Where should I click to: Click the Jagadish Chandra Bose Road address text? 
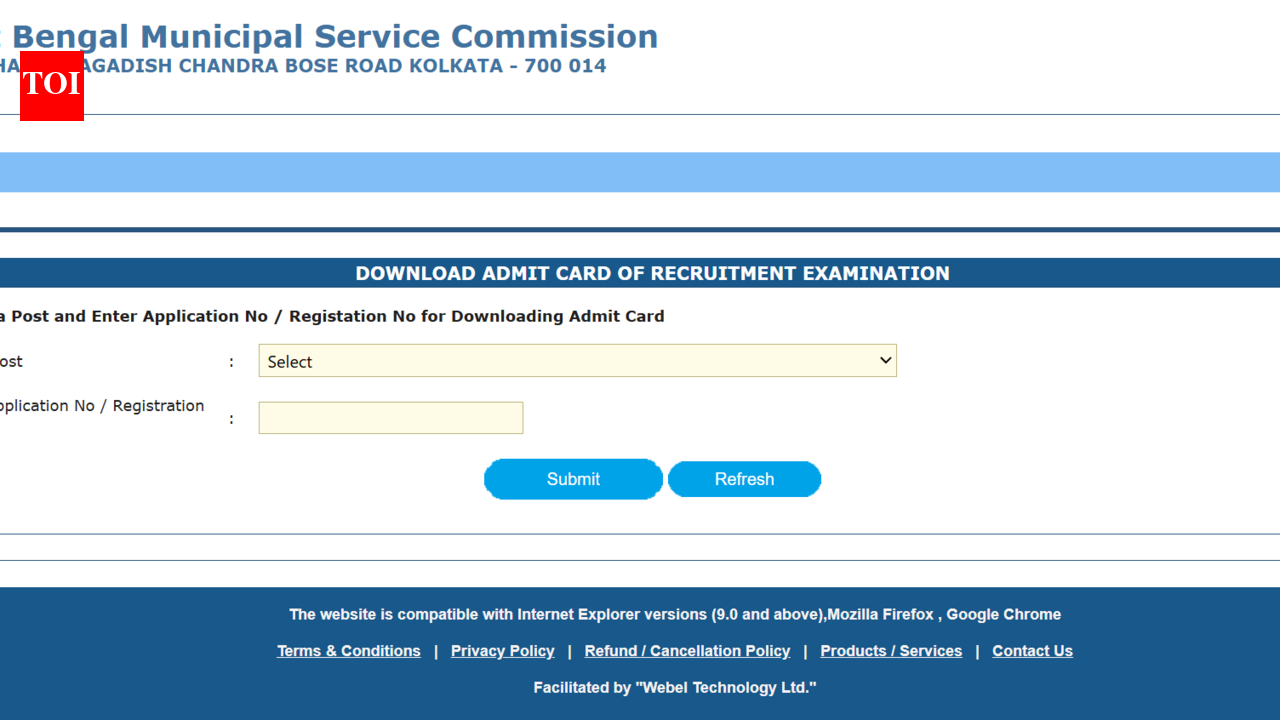pyautogui.click(x=300, y=65)
